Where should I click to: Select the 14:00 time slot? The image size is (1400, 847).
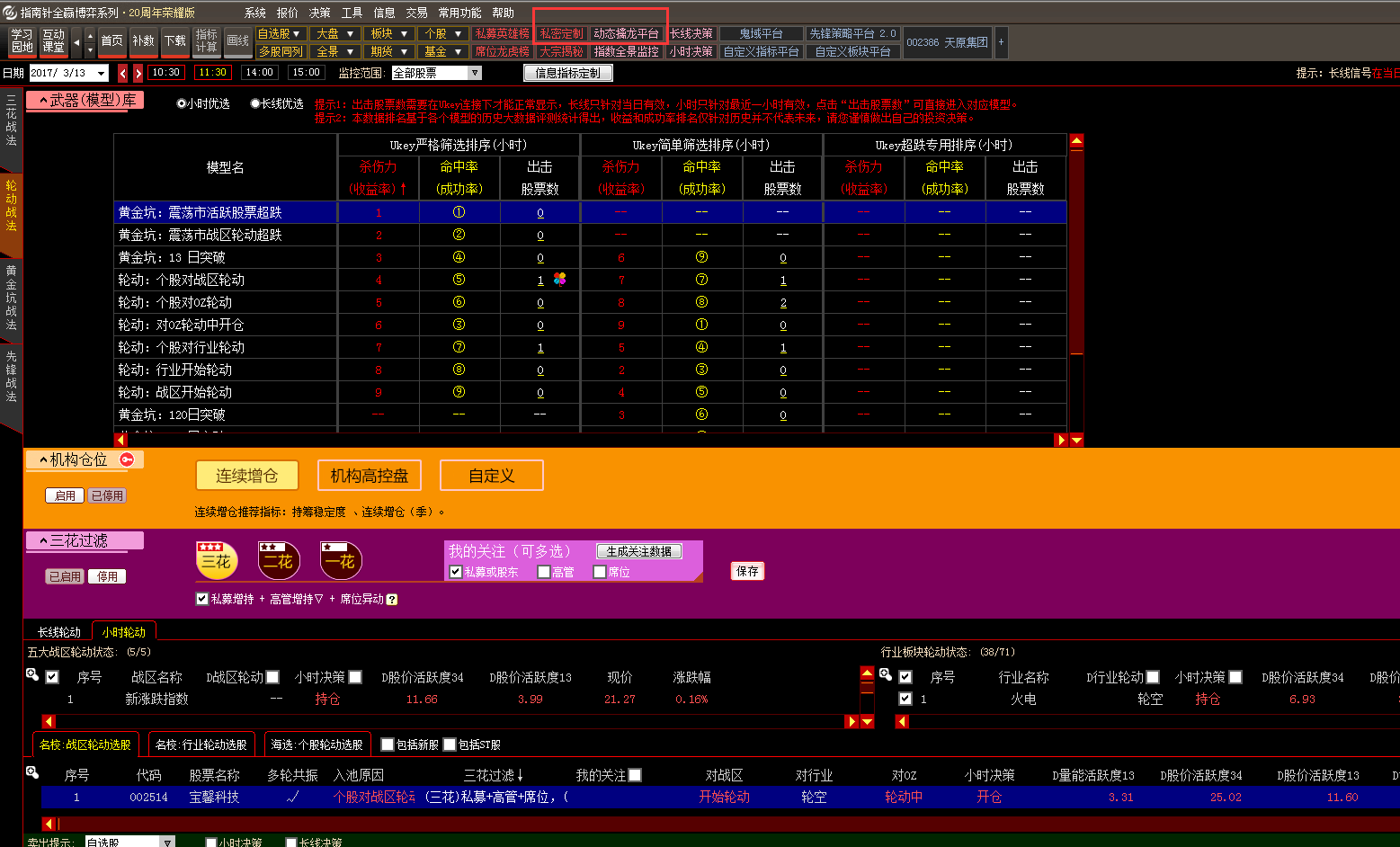[x=259, y=73]
